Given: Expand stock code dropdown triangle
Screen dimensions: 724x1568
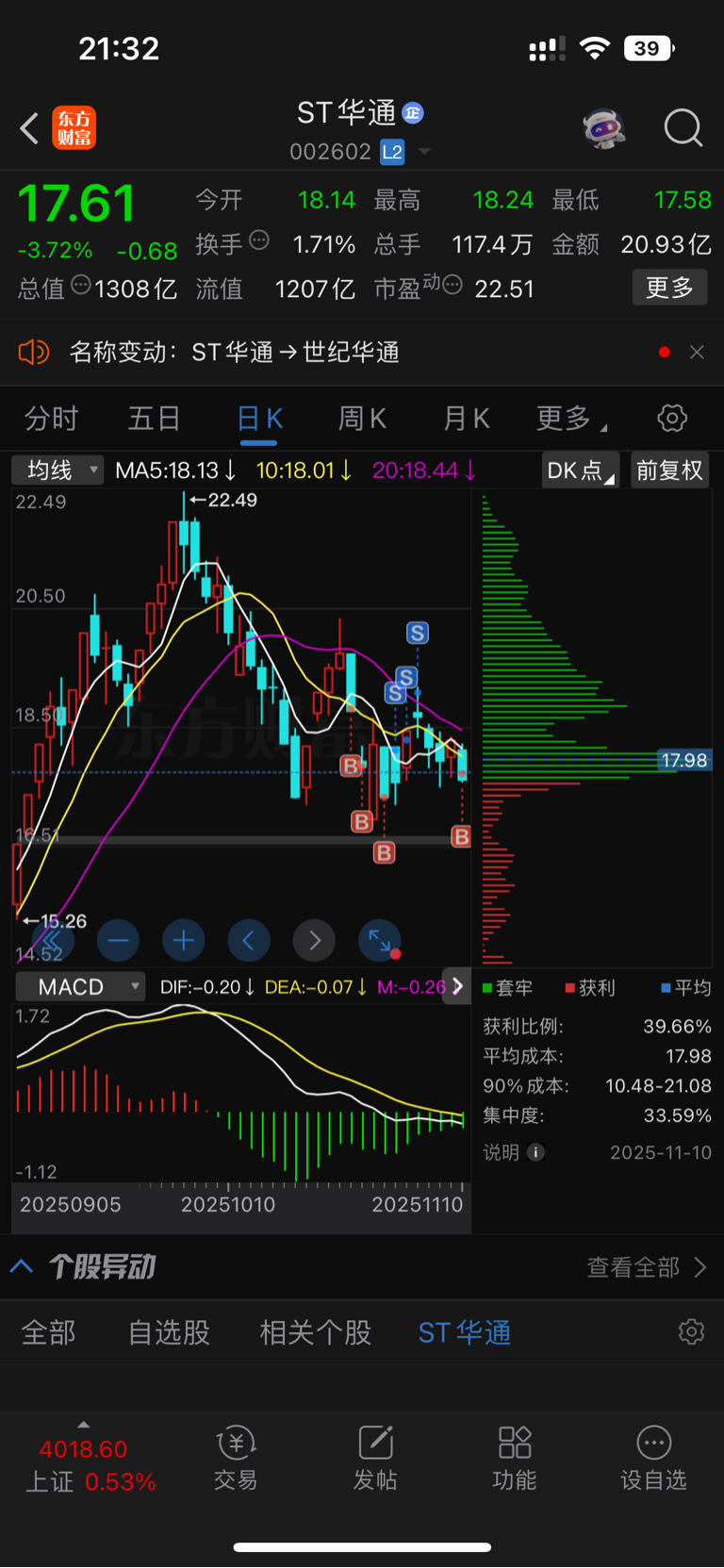Looking at the screenshot, I should point(424,152).
